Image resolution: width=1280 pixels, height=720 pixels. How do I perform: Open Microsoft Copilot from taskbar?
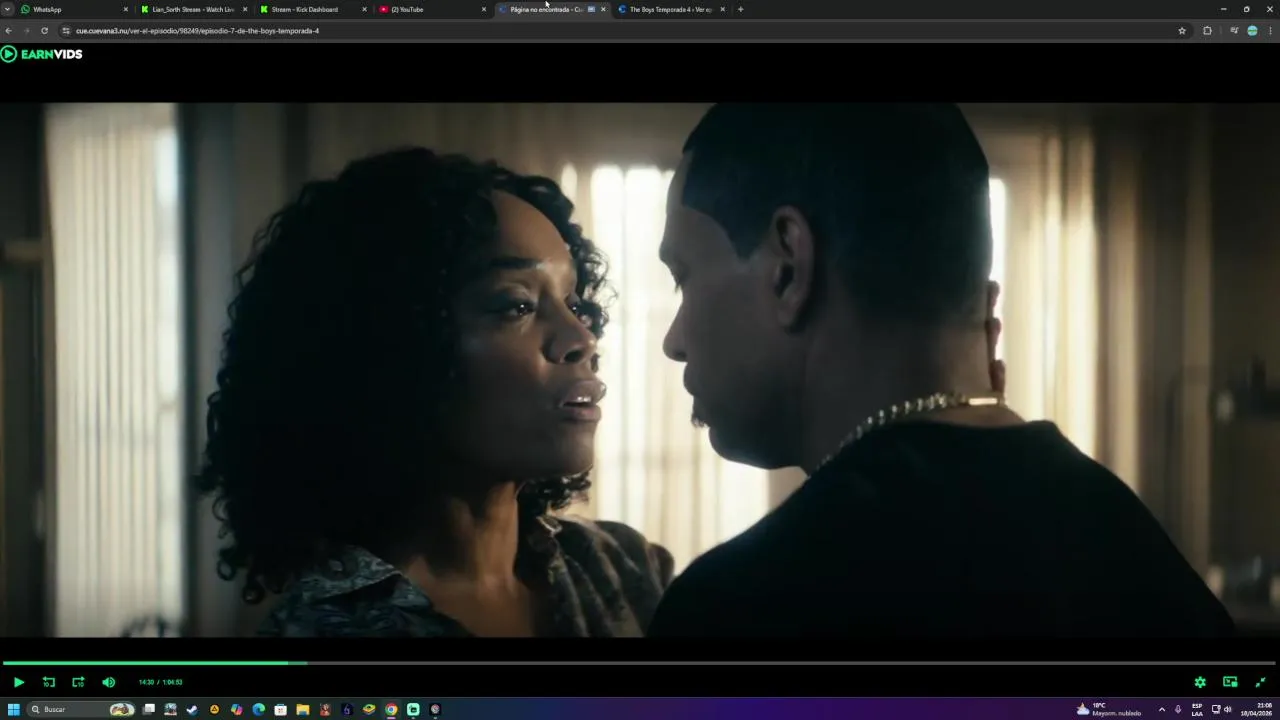pos(236,709)
